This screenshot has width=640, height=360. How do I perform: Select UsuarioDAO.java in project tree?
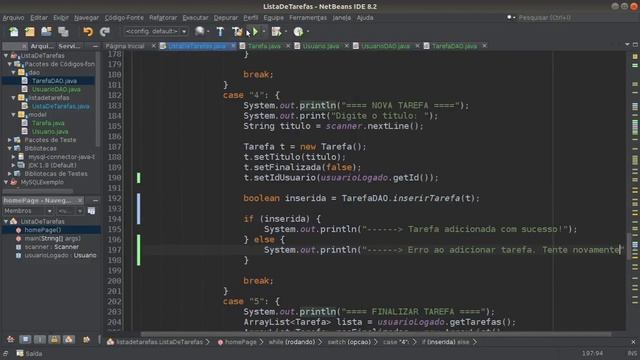point(56,89)
